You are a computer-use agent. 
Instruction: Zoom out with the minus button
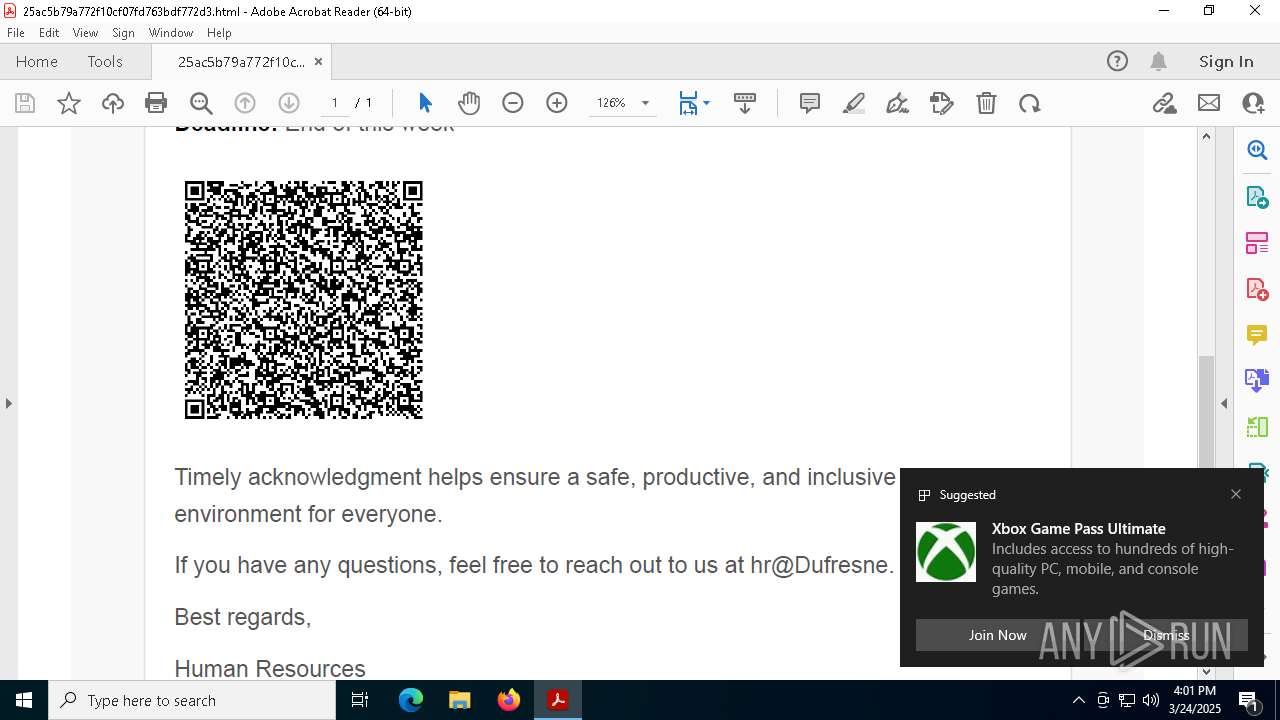pyautogui.click(x=513, y=103)
